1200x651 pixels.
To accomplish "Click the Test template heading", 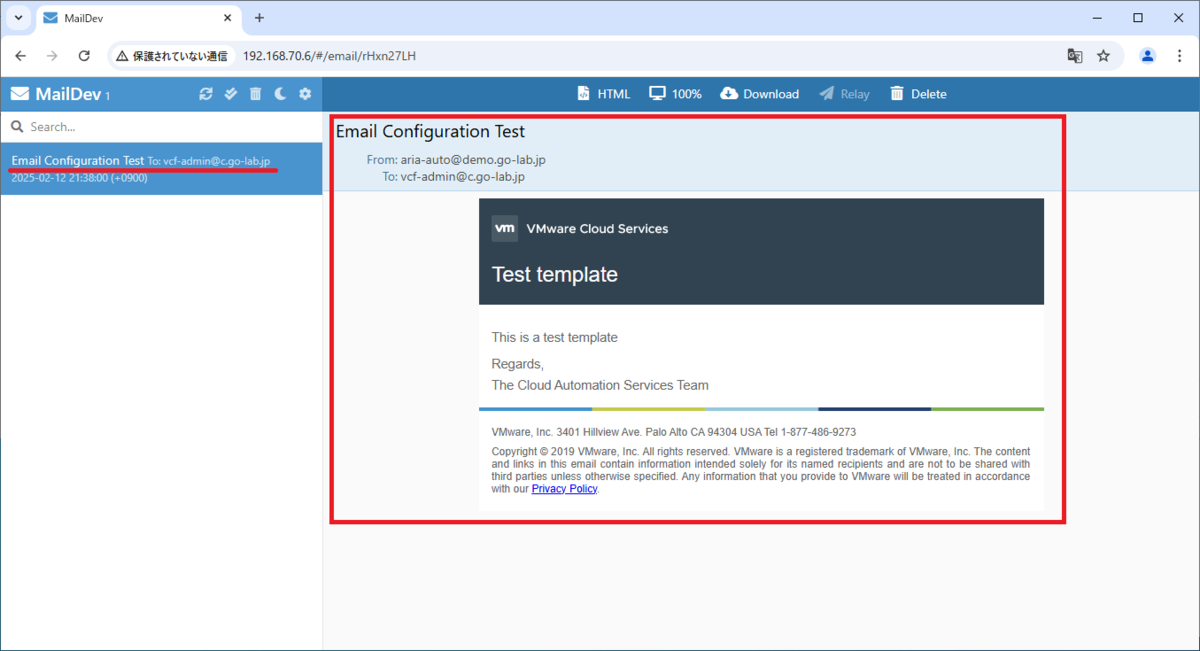I will pos(555,274).
